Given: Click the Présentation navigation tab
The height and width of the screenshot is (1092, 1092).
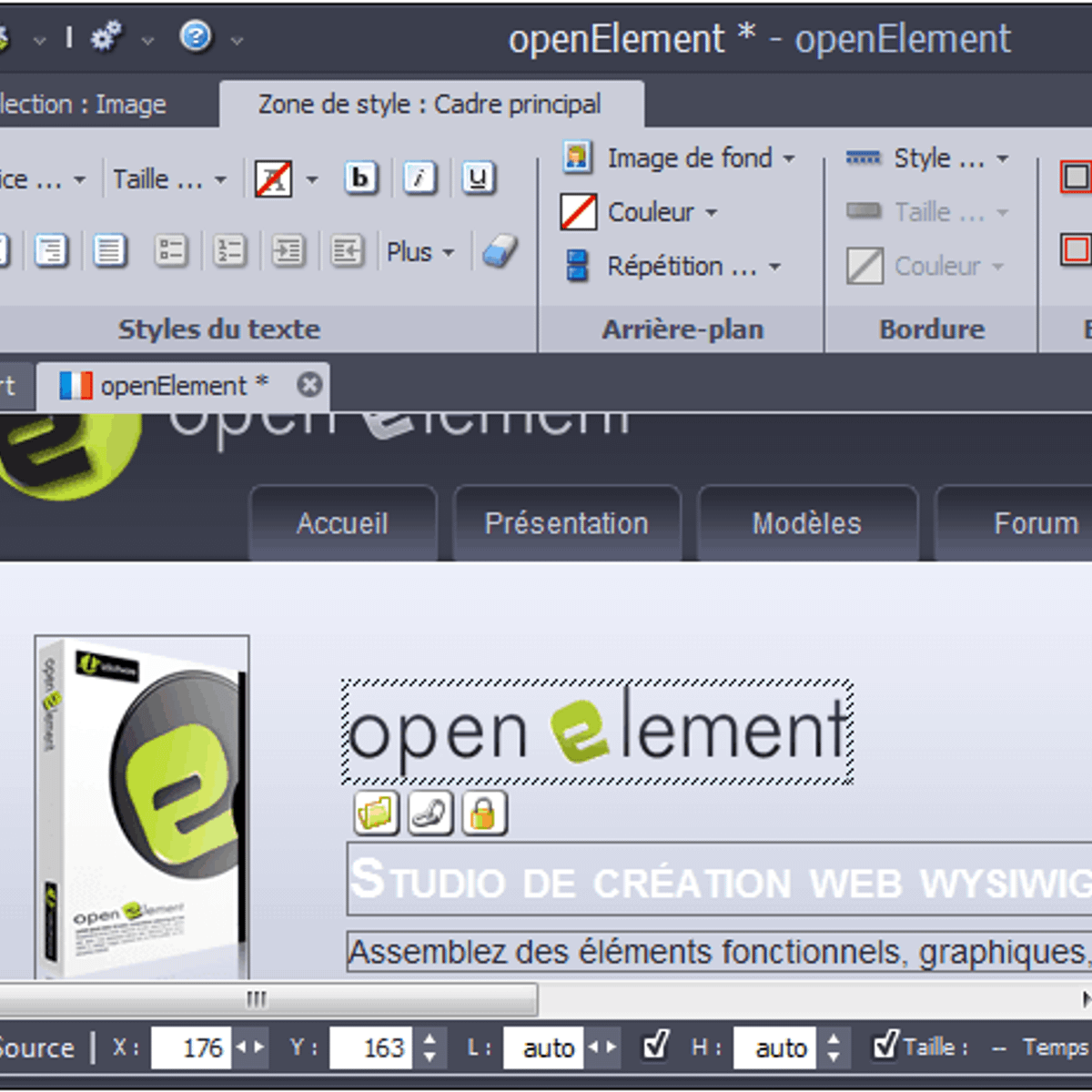Looking at the screenshot, I should click(x=566, y=523).
